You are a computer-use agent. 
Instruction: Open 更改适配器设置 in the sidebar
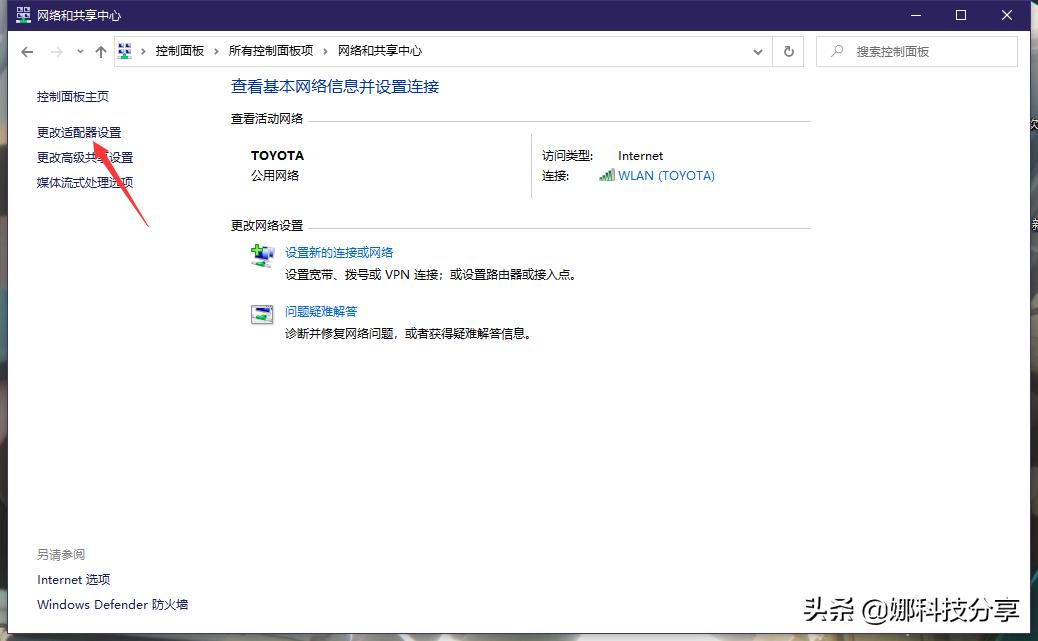pyautogui.click(x=77, y=131)
